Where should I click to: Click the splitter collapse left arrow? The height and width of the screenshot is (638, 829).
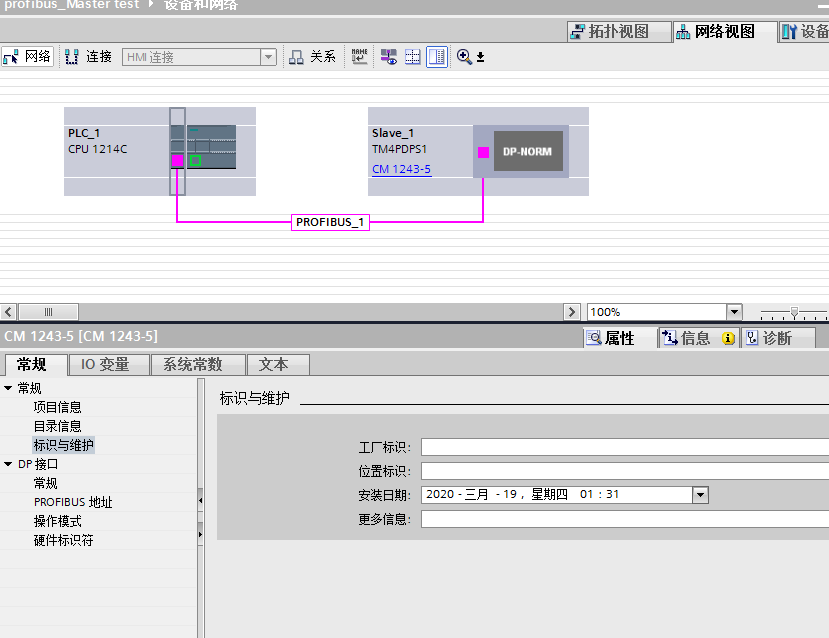coord(200,500)
